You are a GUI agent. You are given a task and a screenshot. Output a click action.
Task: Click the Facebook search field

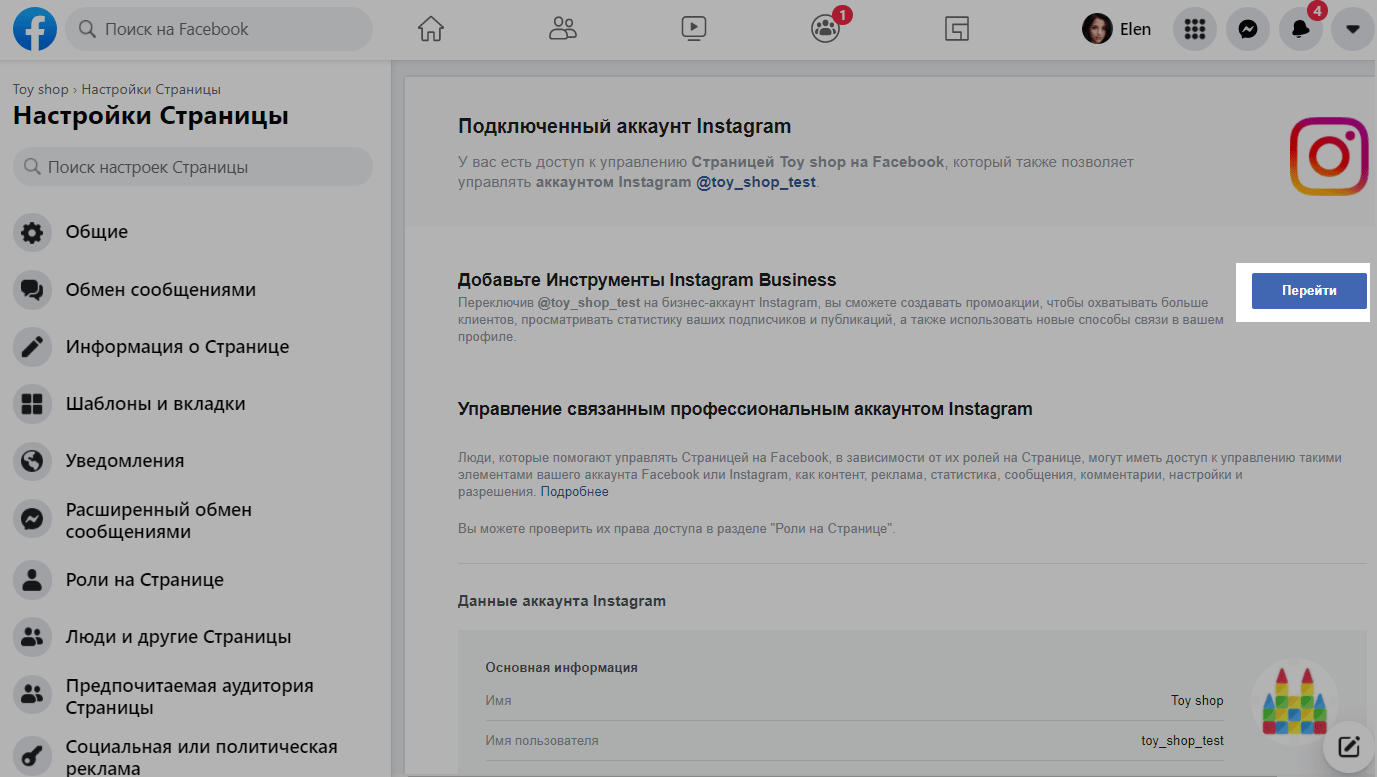tap(219, 29)
